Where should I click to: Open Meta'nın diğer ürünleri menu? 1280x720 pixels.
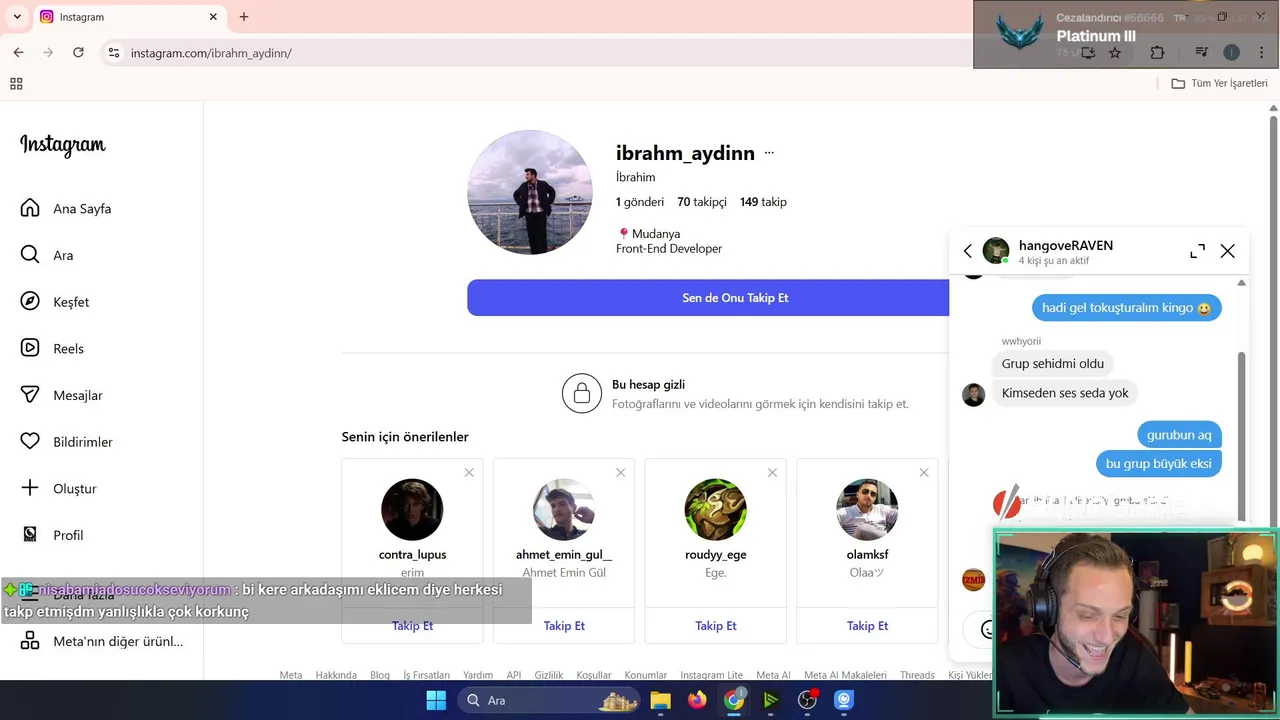[102, 642]
